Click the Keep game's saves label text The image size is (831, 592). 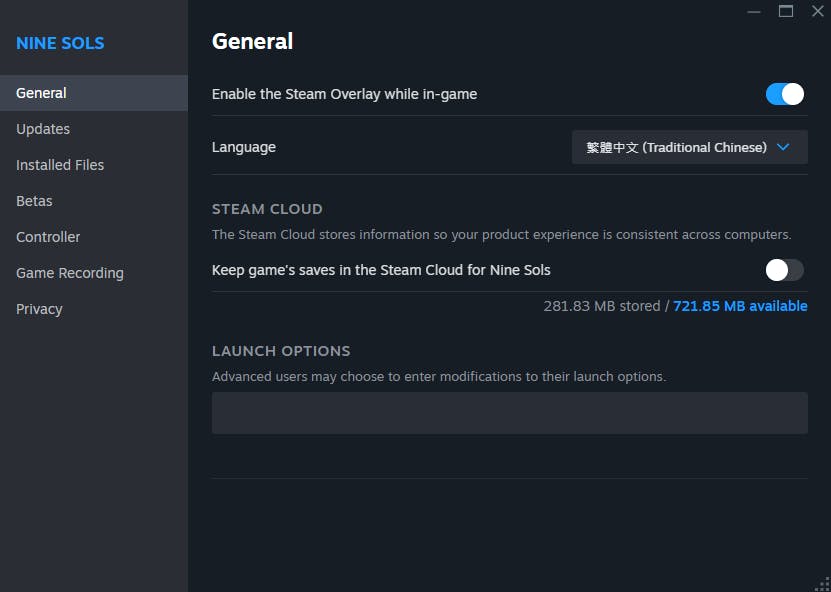click(381, 270)
